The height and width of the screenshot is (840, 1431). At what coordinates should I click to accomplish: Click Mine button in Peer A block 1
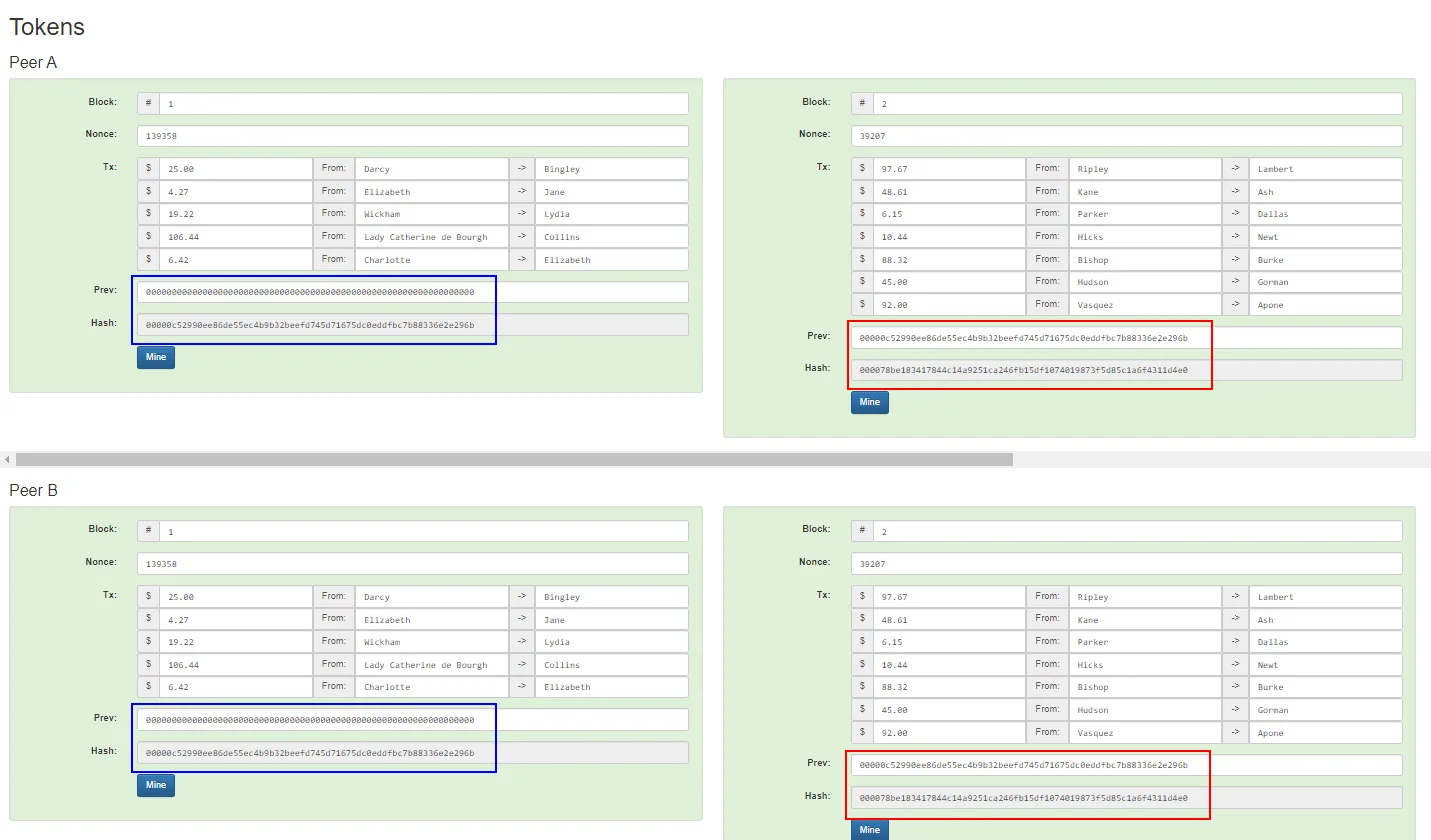[156, 357]
